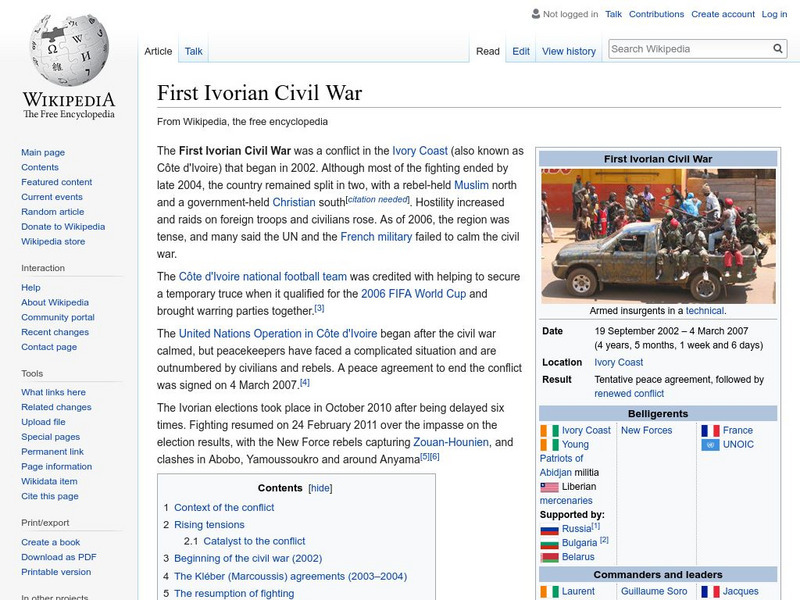Click the Belarus flag icon
Screen dimensions: 800x600
click(548, 557)
